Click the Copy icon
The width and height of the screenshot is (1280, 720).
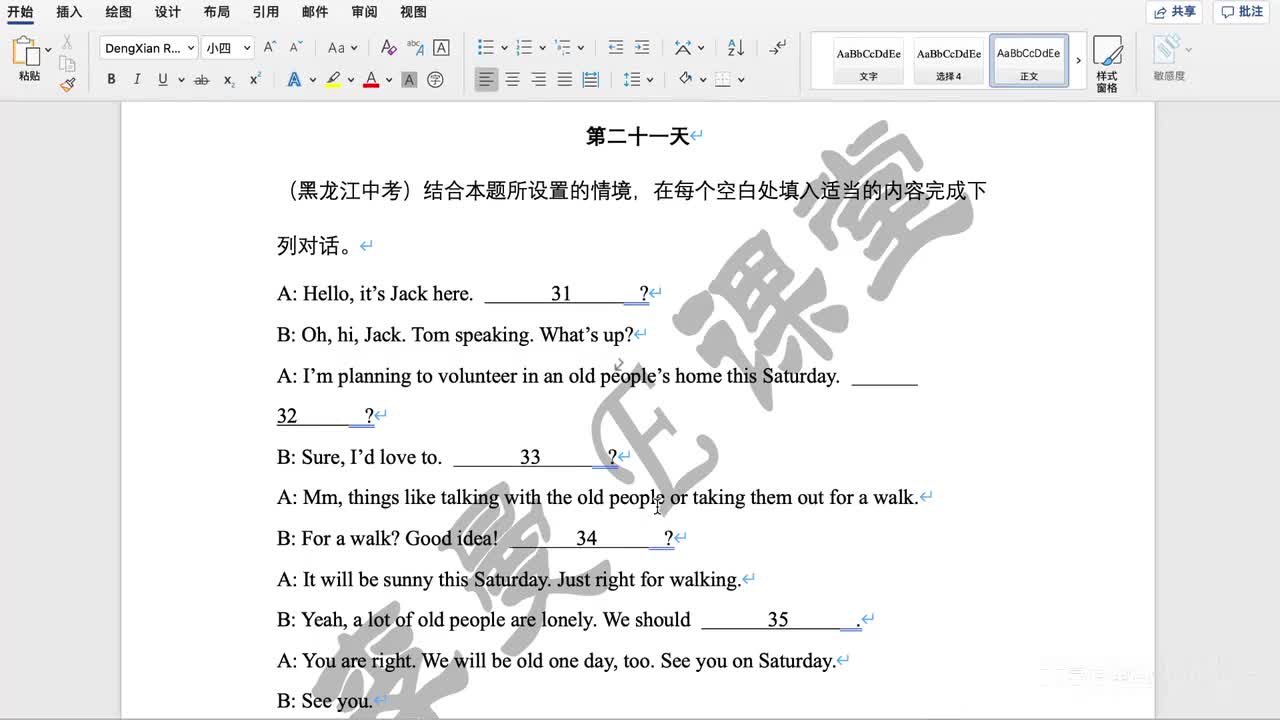67,64
